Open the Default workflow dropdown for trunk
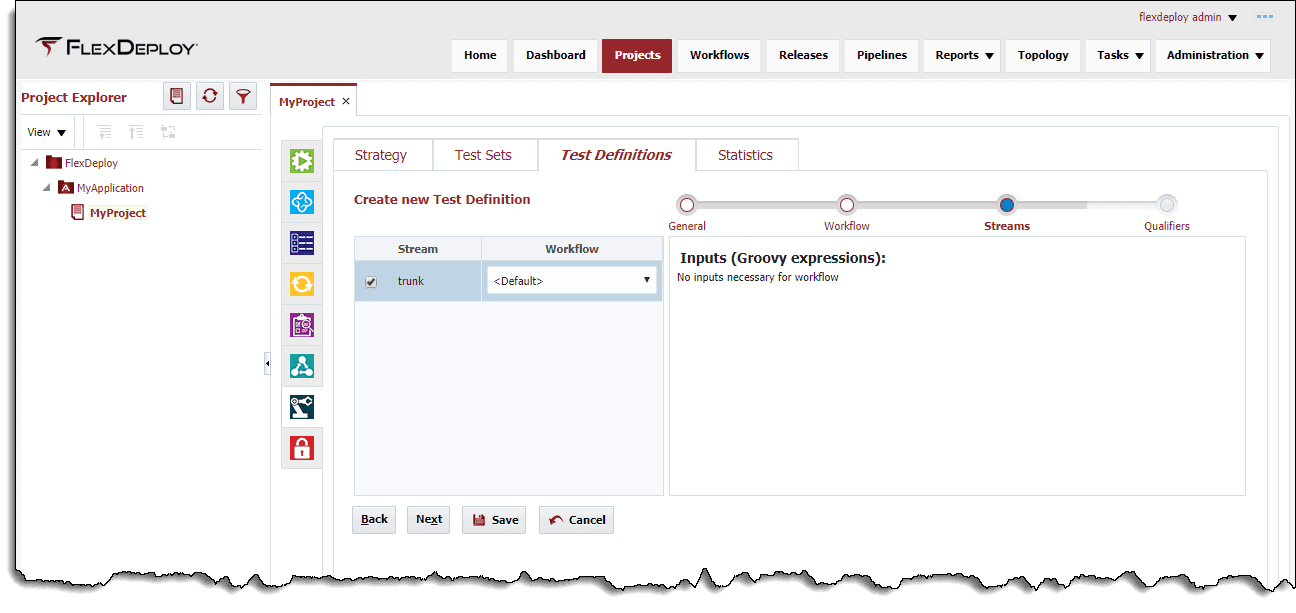 (573, 281)
